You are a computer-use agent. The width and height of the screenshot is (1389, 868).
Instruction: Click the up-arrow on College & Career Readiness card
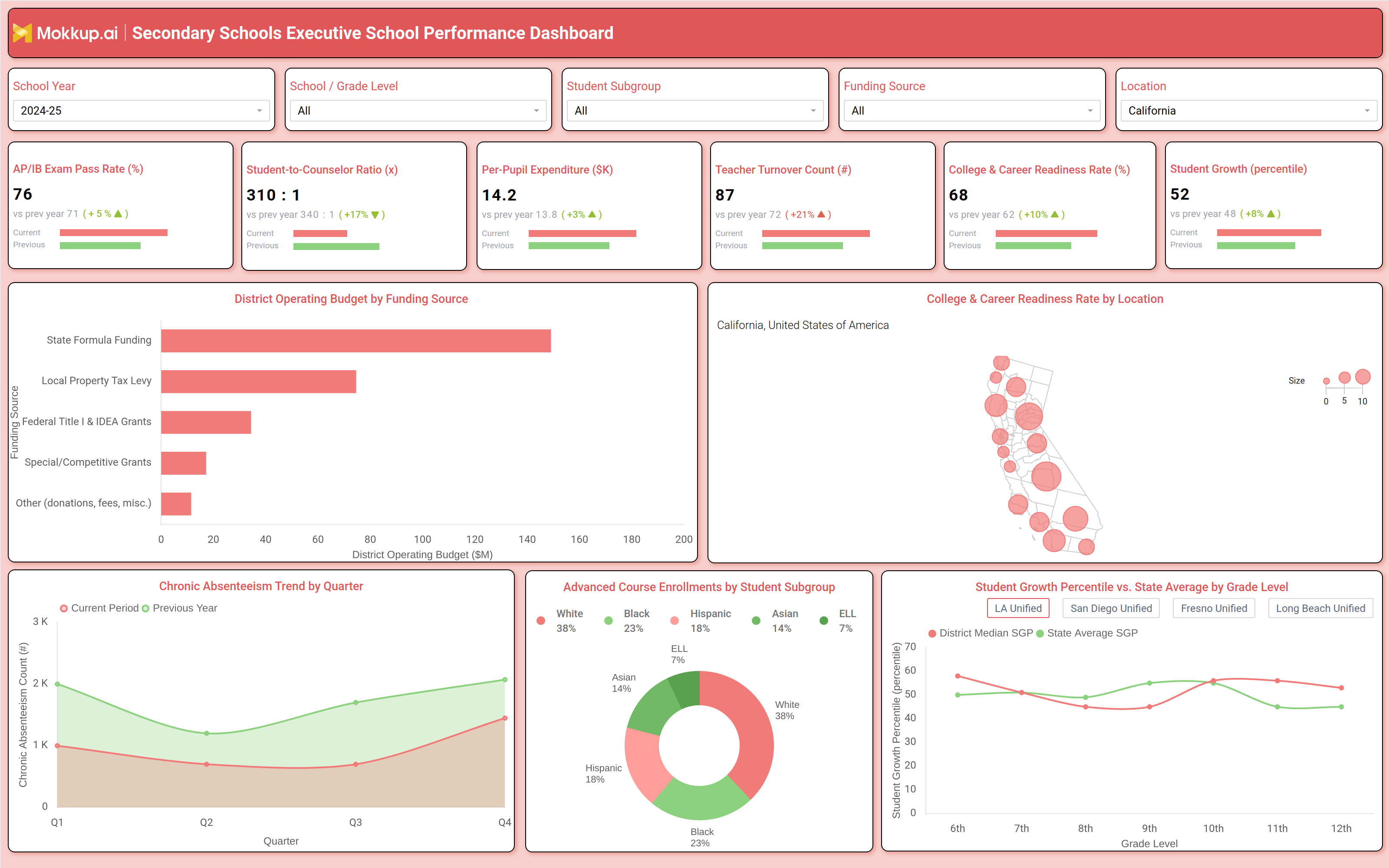click(1054, 214)
